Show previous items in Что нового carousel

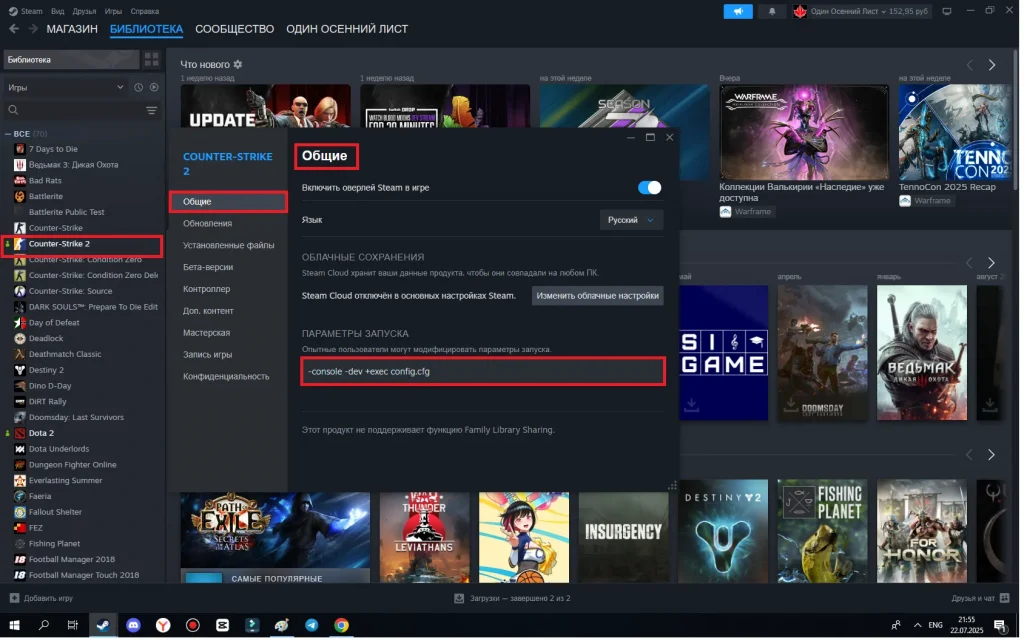coord(970,65)
